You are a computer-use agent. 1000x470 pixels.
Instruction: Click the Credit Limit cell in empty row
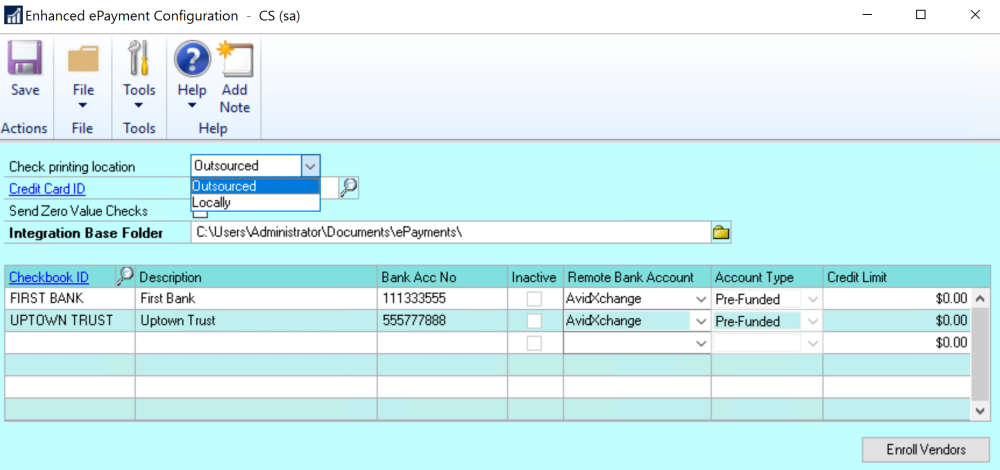[897, 343]
